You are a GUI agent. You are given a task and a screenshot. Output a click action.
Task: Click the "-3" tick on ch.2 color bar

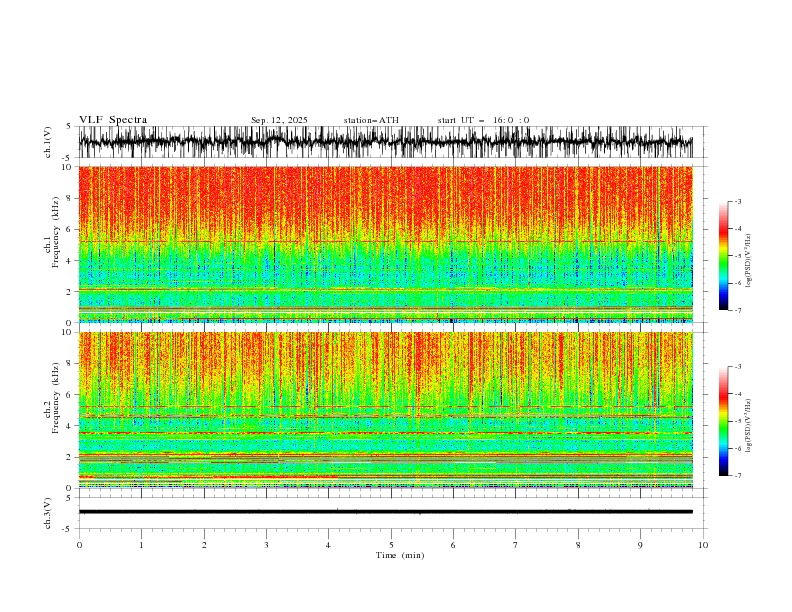click(738, 367)
